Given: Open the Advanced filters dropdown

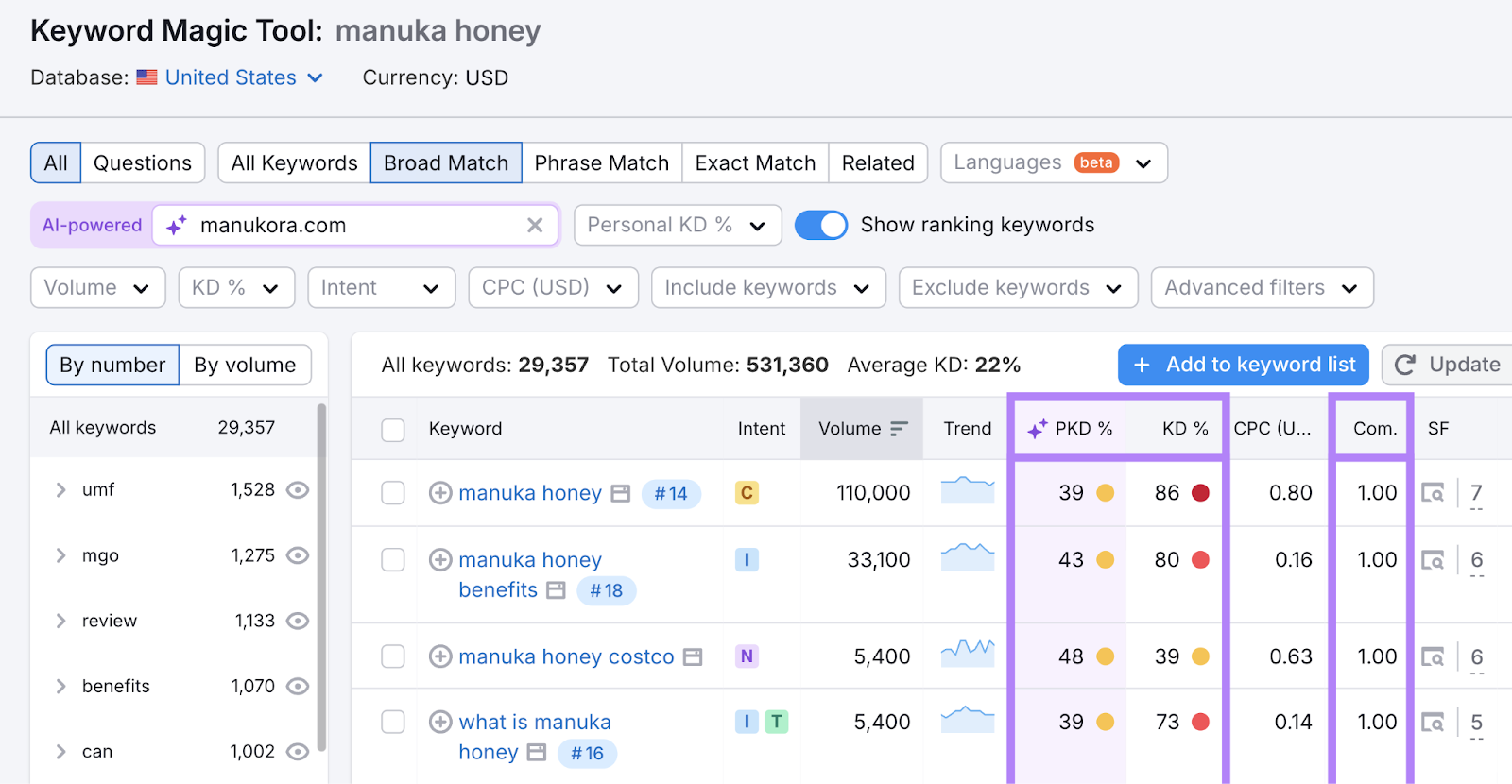Looking at the screenshot, I should point(1263,287).
